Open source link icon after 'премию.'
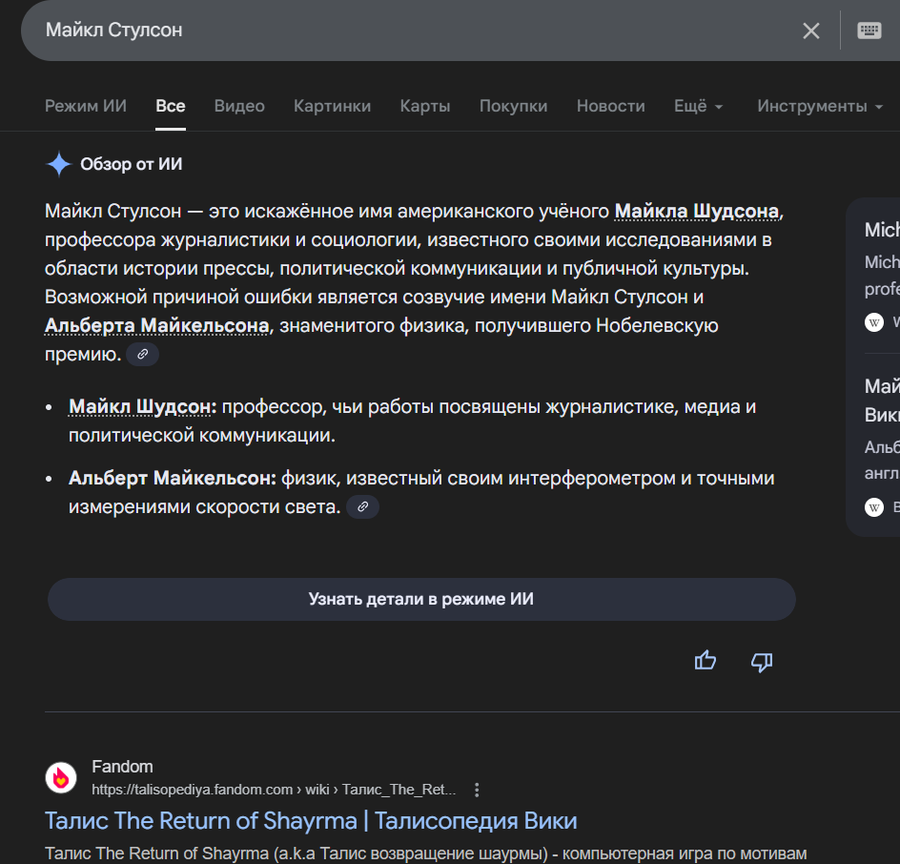The image size is (900, 864). [x=143, y=355]
